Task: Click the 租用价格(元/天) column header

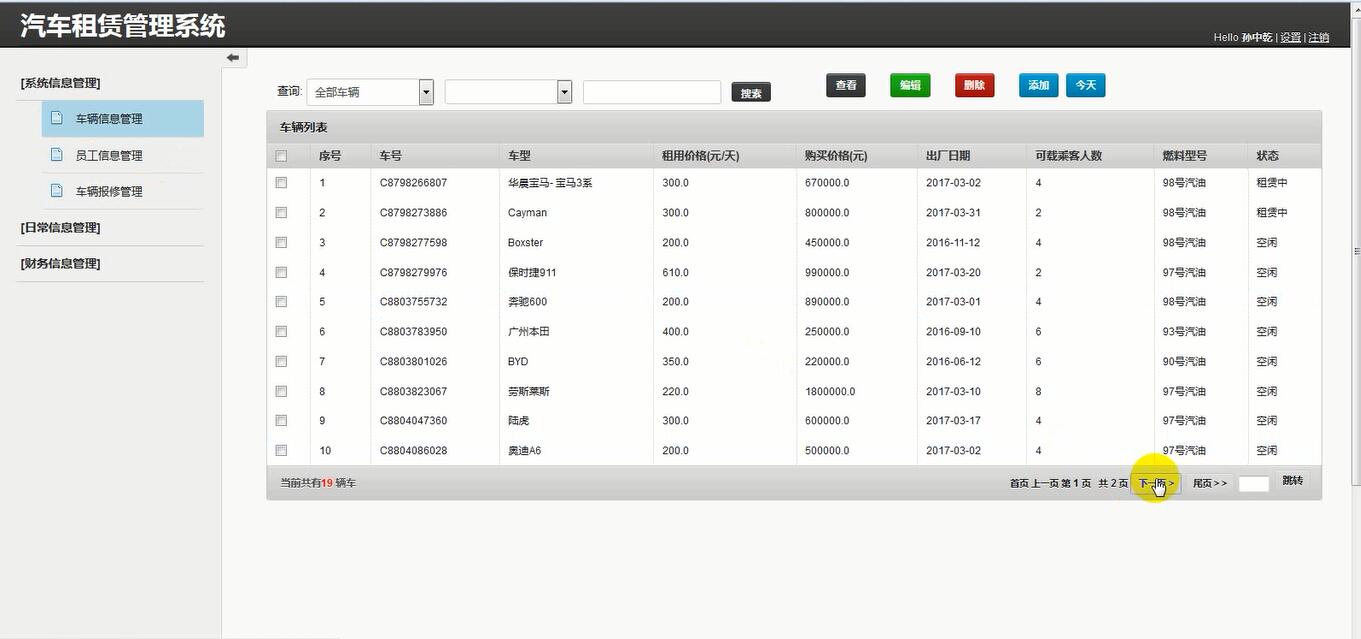Action: [x=700, y=156]
